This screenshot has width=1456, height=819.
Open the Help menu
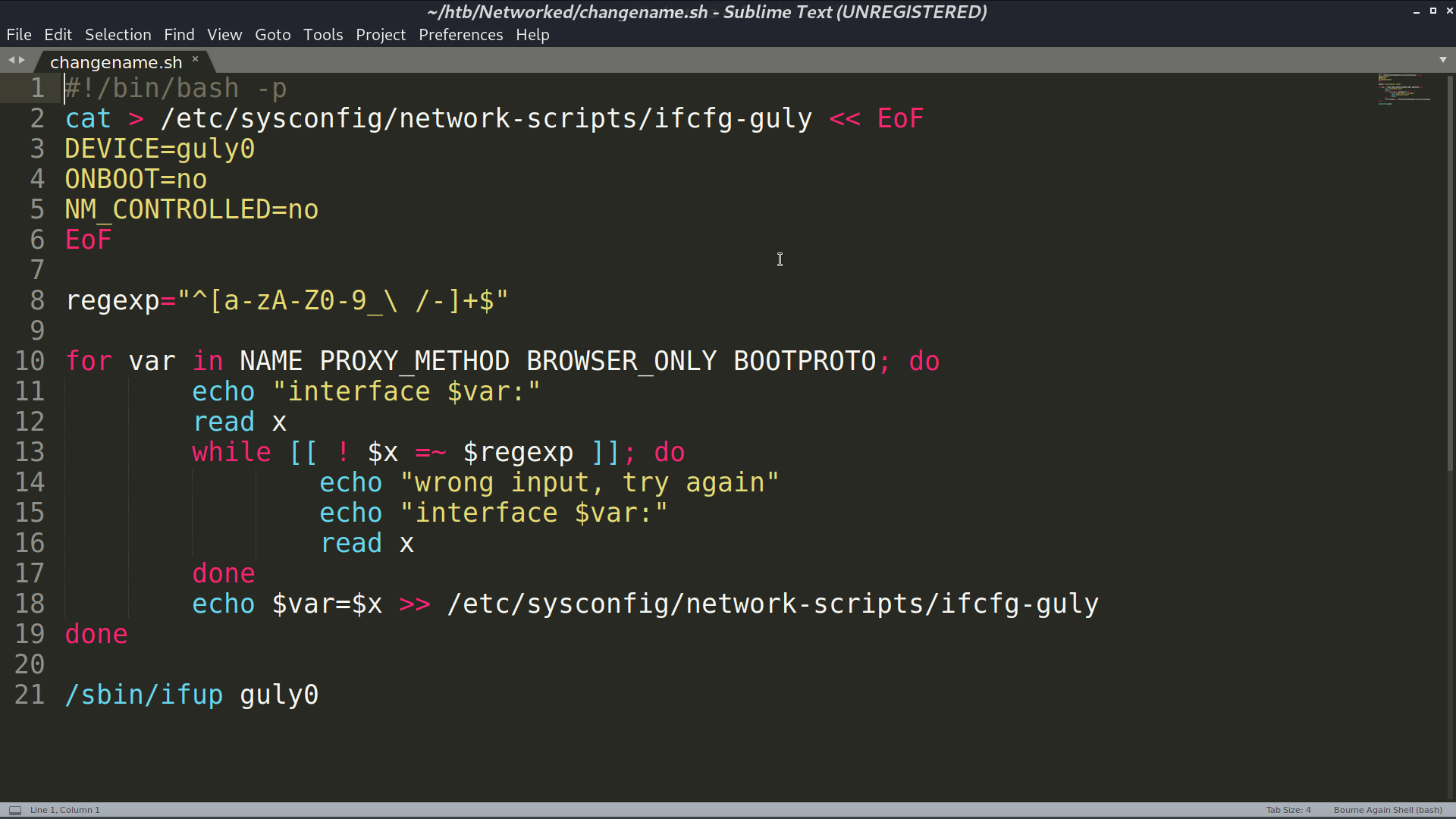532,35
